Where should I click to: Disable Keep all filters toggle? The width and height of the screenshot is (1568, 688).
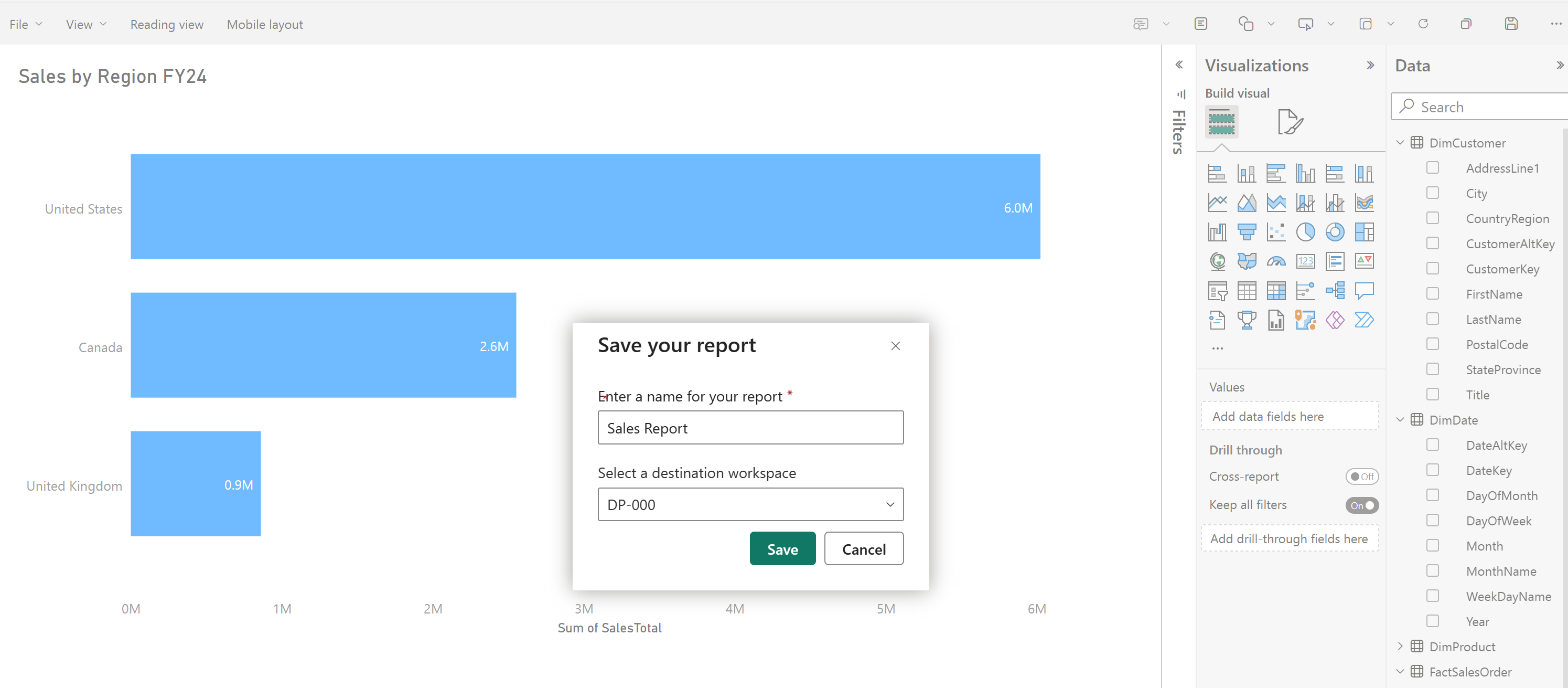1361,505
